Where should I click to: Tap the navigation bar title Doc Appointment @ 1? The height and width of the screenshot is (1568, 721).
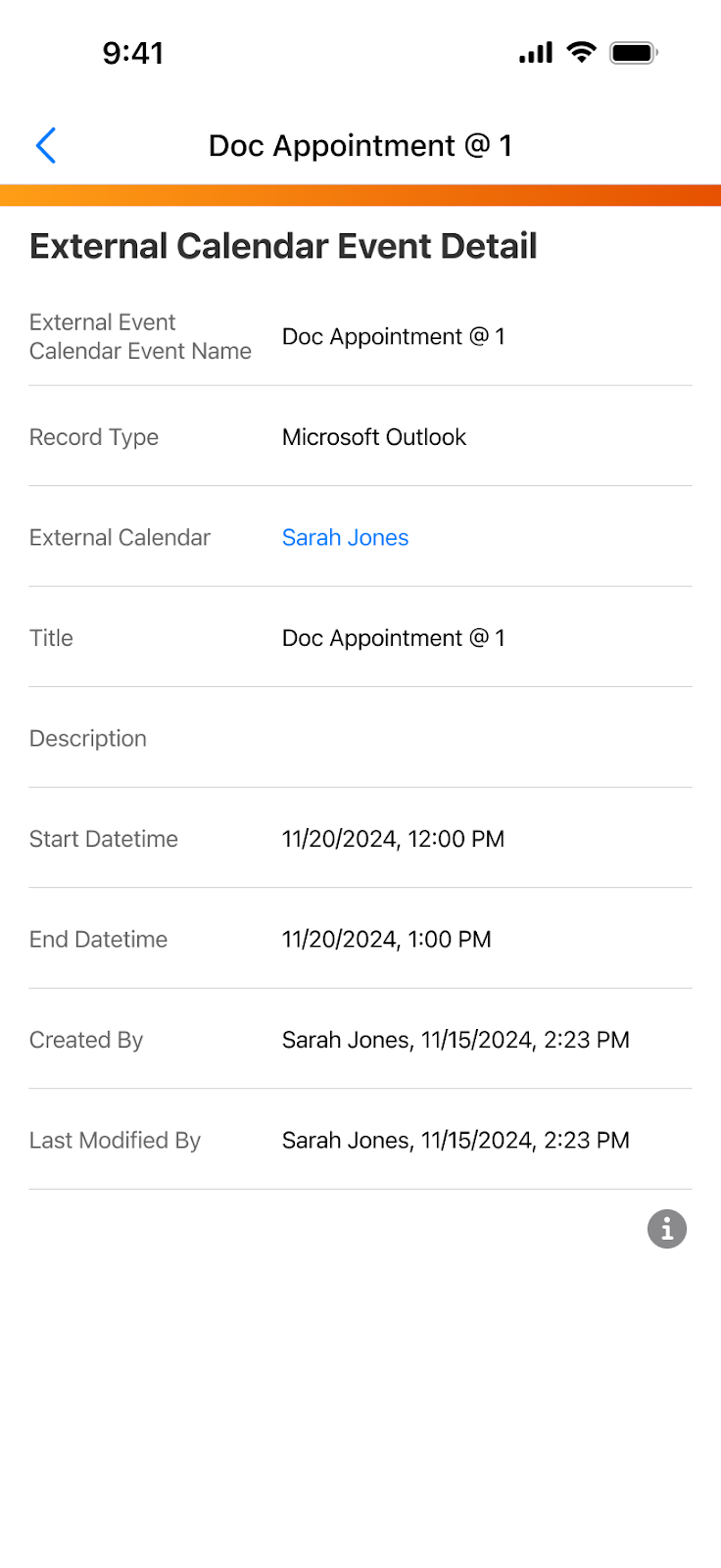pyautogui.click(x=360, y=146)
